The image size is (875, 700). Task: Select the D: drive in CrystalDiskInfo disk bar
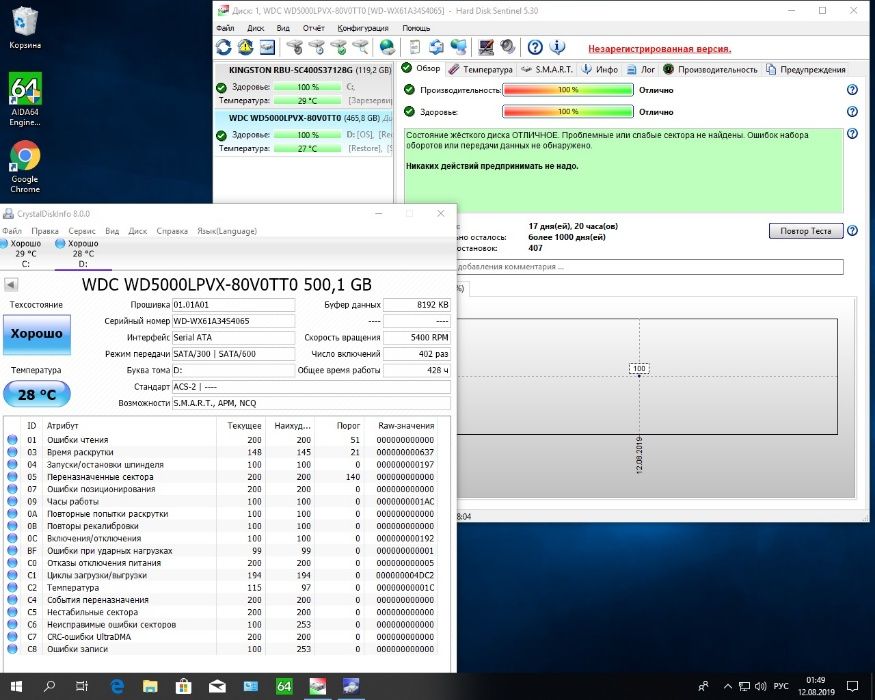(83, 253)
